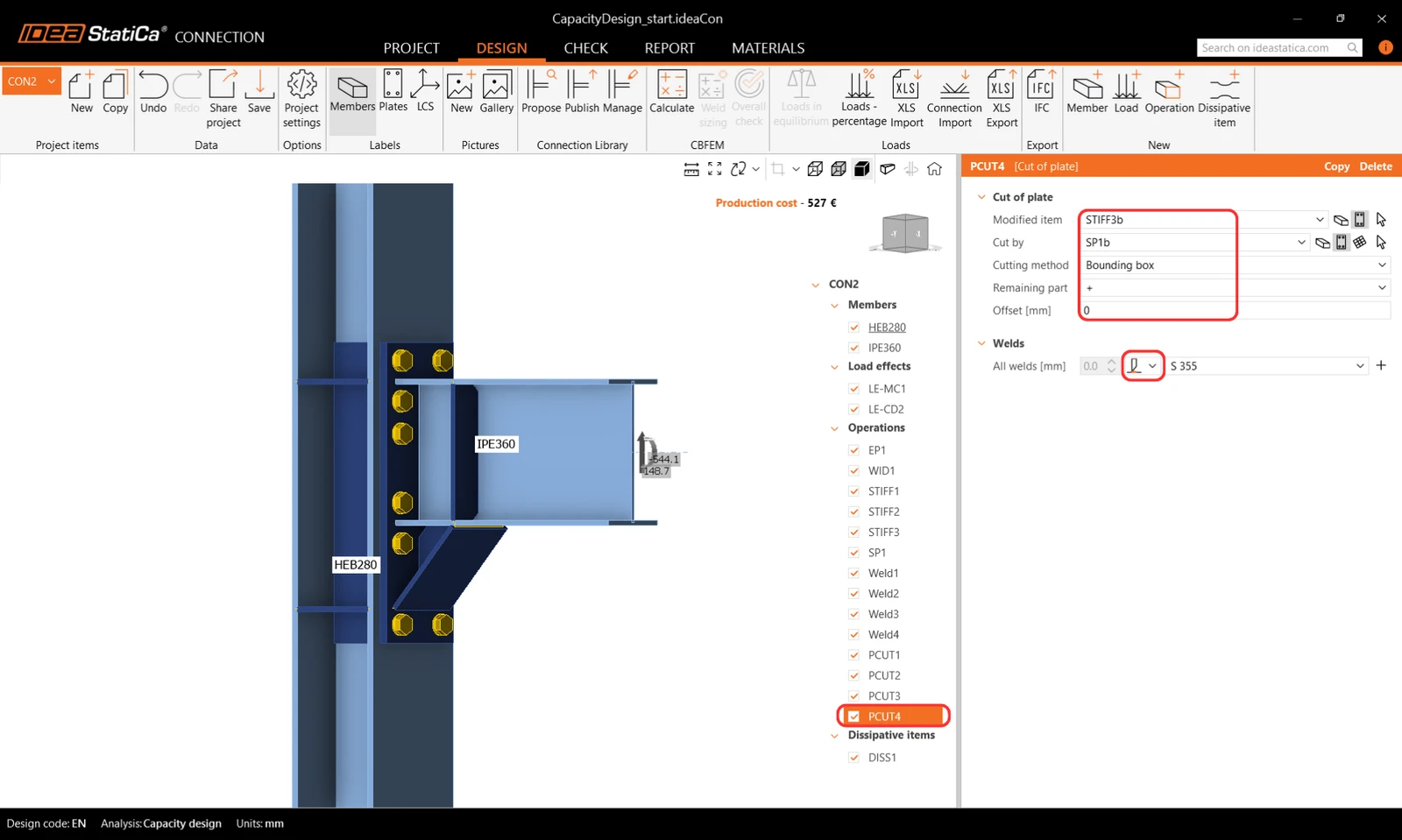
Task: Create a New picture
Action: point(462,92)
